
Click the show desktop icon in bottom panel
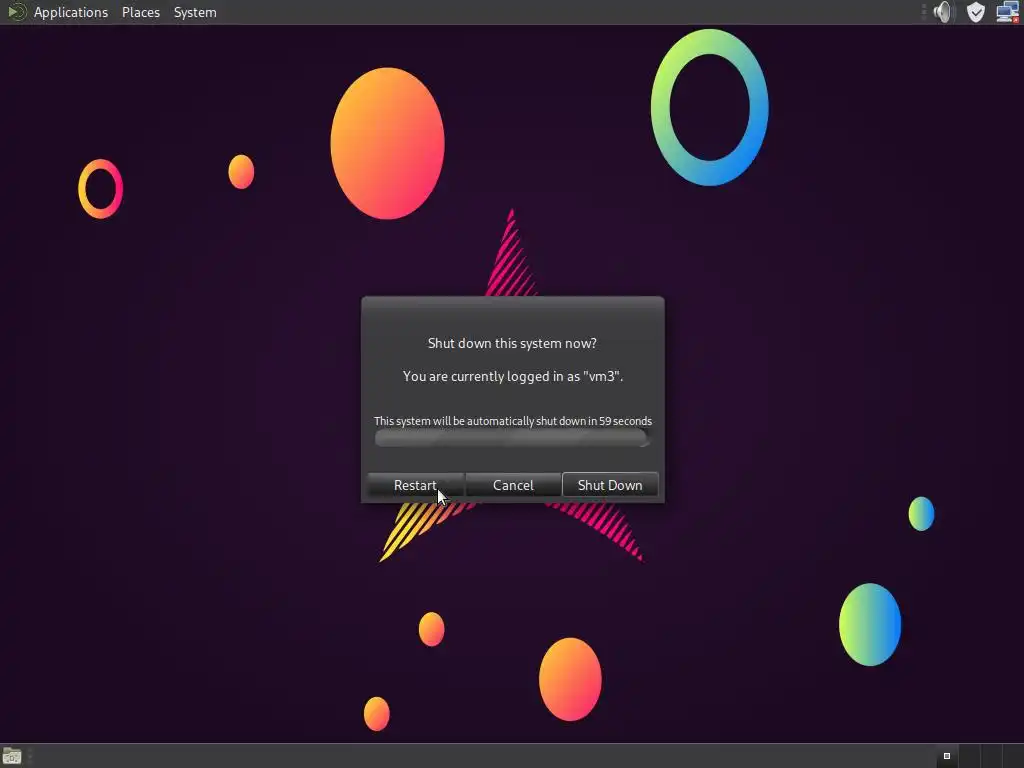[12, 756]
